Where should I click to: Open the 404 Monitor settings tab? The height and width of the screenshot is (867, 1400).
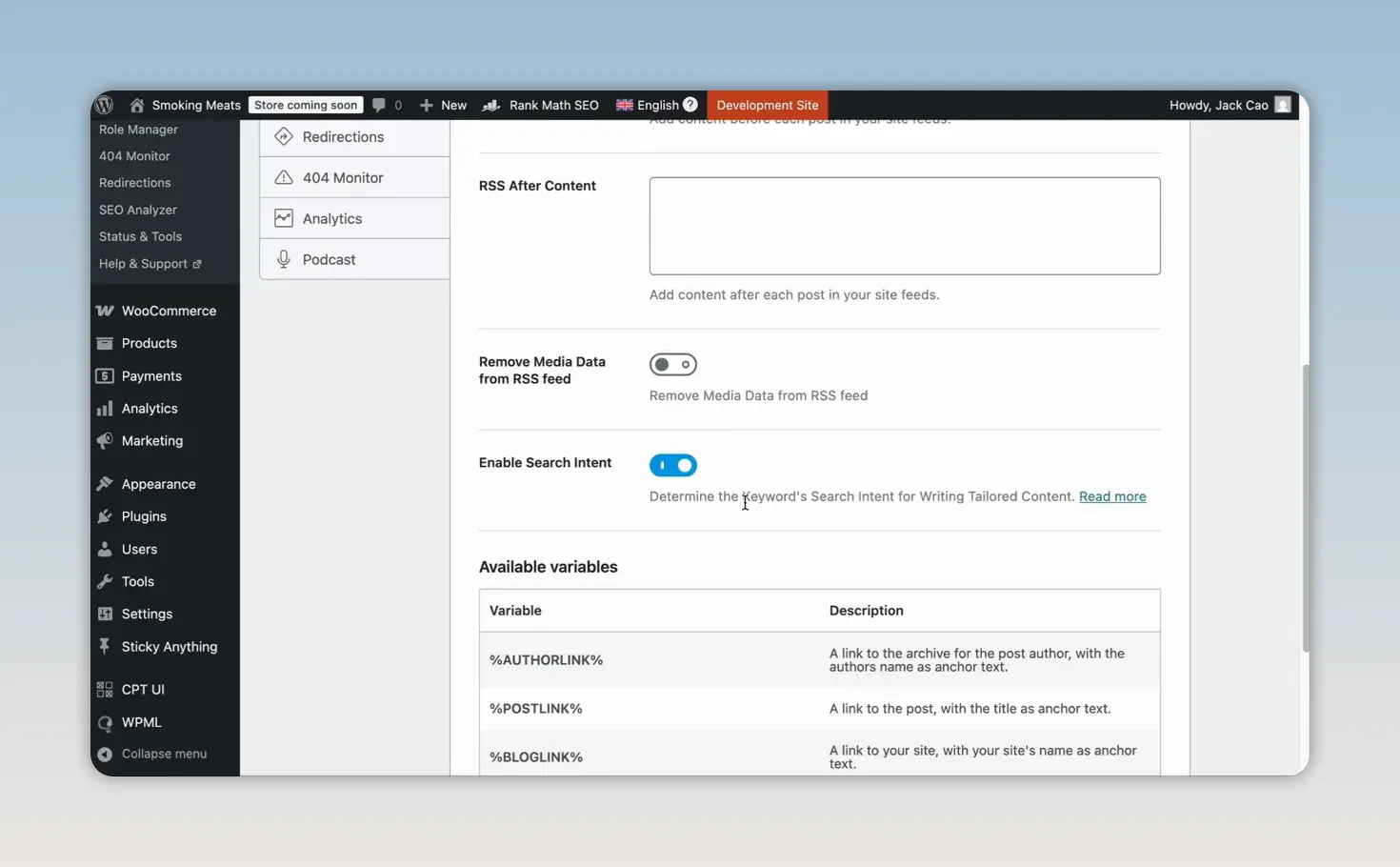[x=354, y=177]
